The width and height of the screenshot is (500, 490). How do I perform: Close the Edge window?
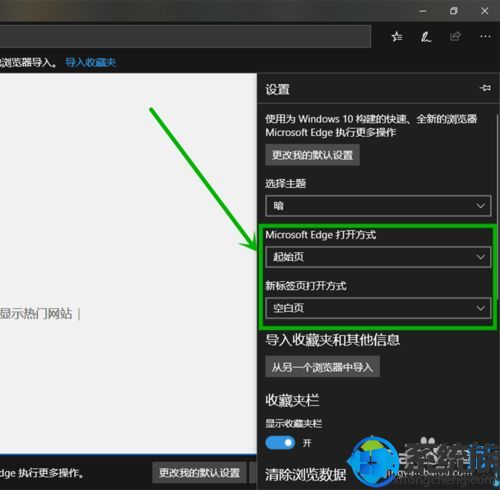click(485, 11)
